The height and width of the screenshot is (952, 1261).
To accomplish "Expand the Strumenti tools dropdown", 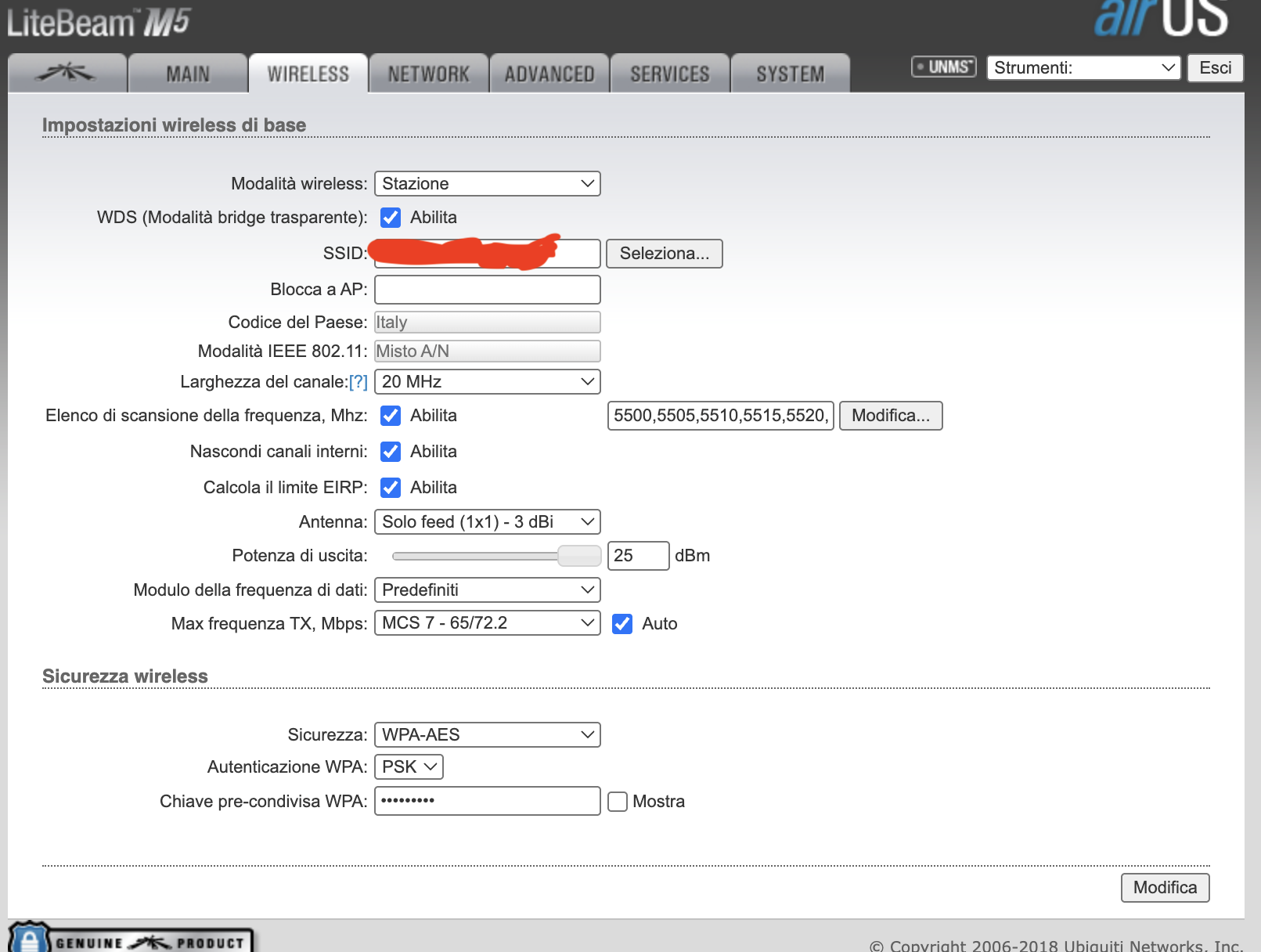I will pyautogui.click(x=1083, y=68).
